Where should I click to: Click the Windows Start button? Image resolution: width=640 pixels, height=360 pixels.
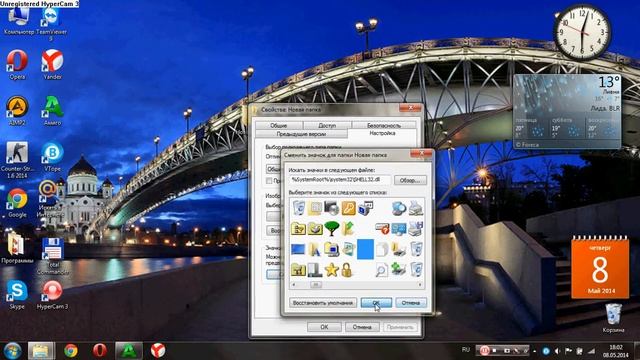[x=12, y=350]
